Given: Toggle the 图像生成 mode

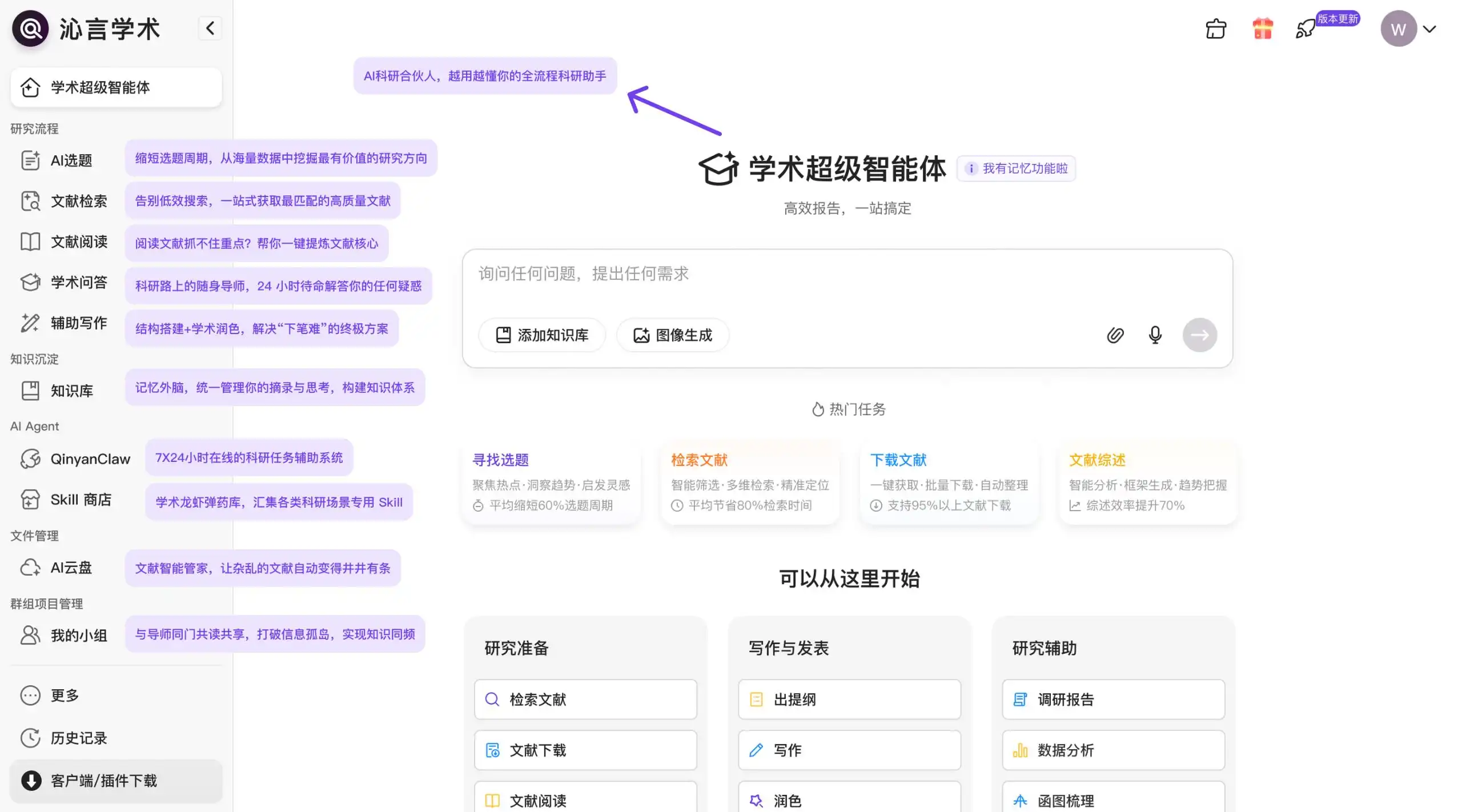Looking at the screenshot, I should coord(673,335).
